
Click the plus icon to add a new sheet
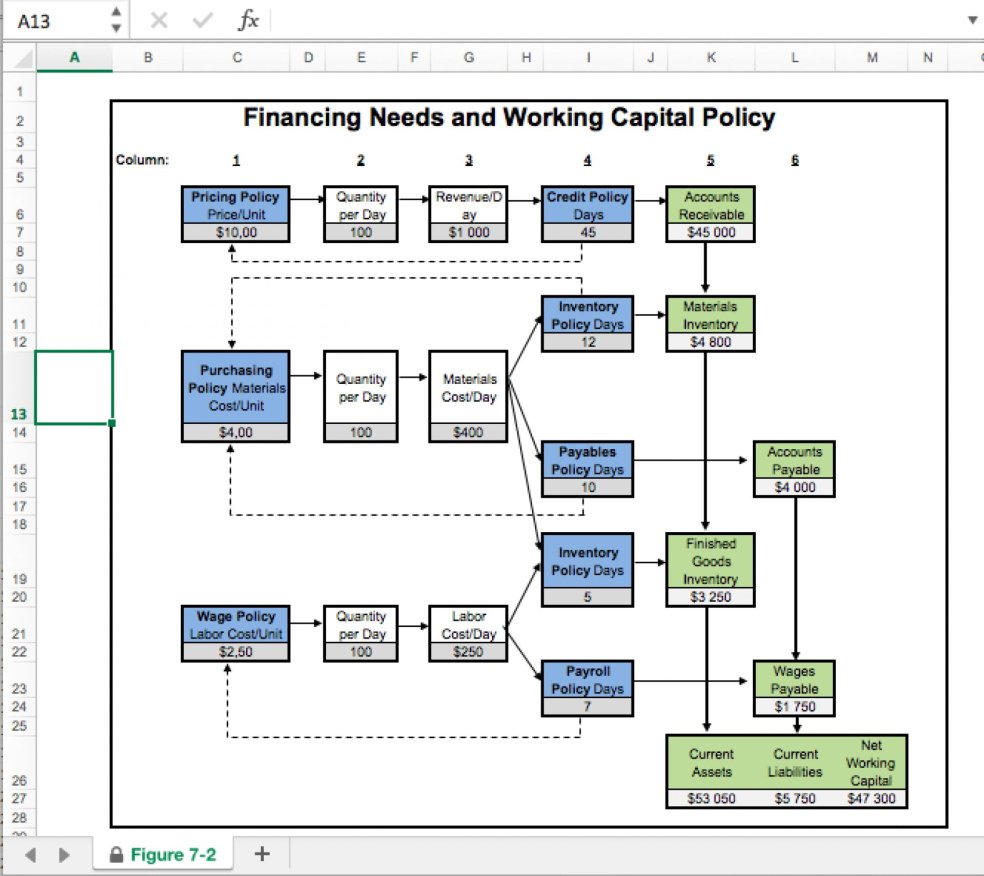pyautogui.click(x=261, y=854)
